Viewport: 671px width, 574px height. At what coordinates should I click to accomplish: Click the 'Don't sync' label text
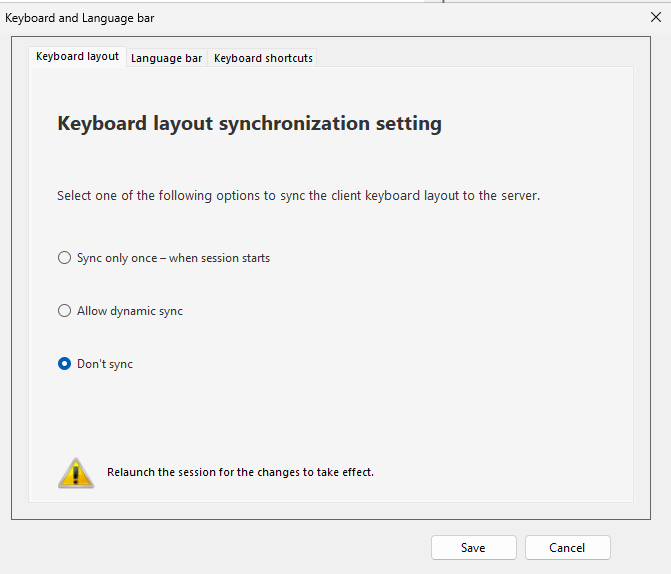coord(105,364)
